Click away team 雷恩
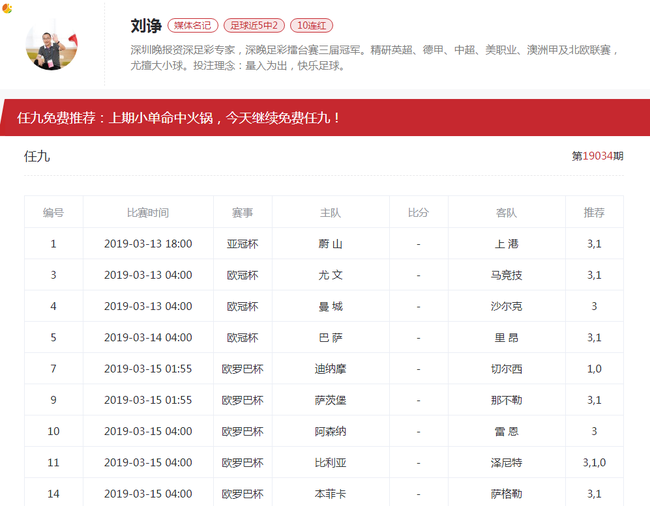This screenshot has height=506, width=650. [506, 431]
